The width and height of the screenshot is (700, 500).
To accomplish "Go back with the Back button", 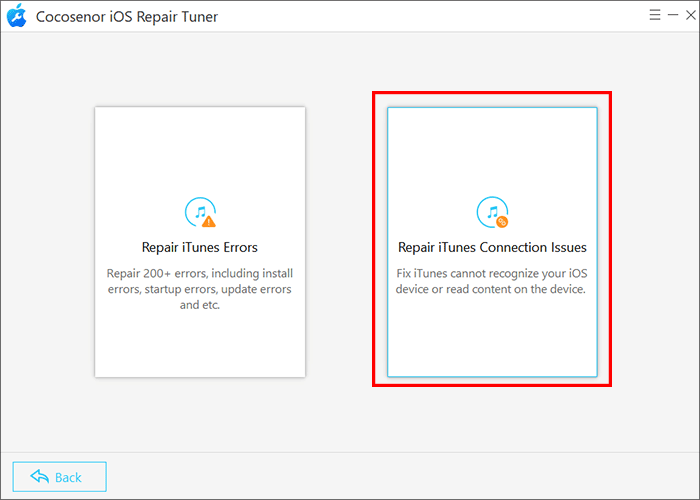I will 59,477.
